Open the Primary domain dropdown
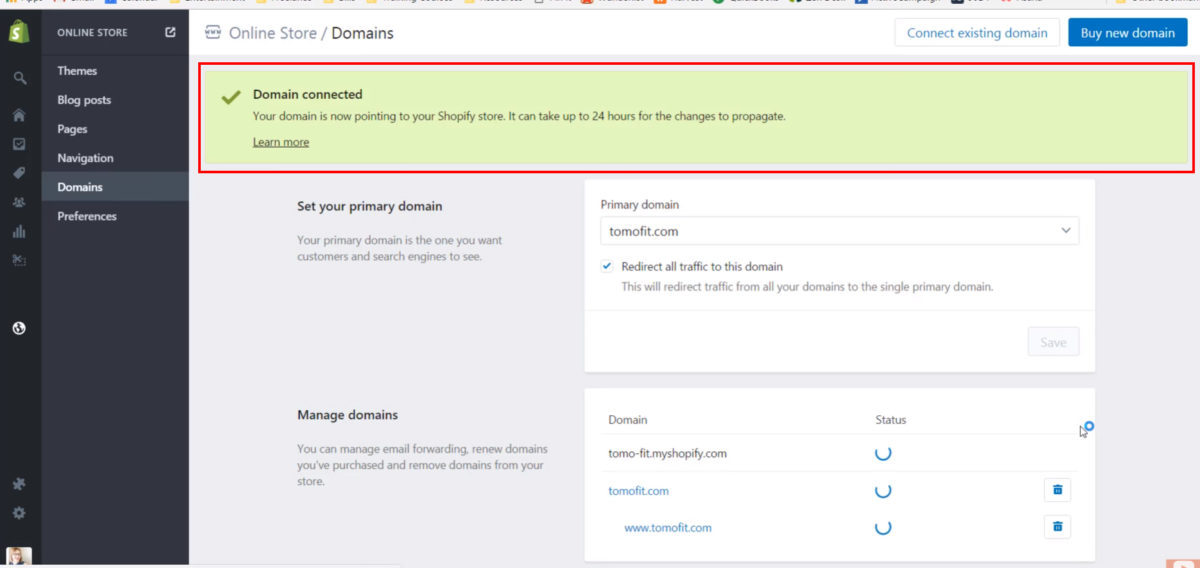Screen dimensions: 1200x568 840,231
